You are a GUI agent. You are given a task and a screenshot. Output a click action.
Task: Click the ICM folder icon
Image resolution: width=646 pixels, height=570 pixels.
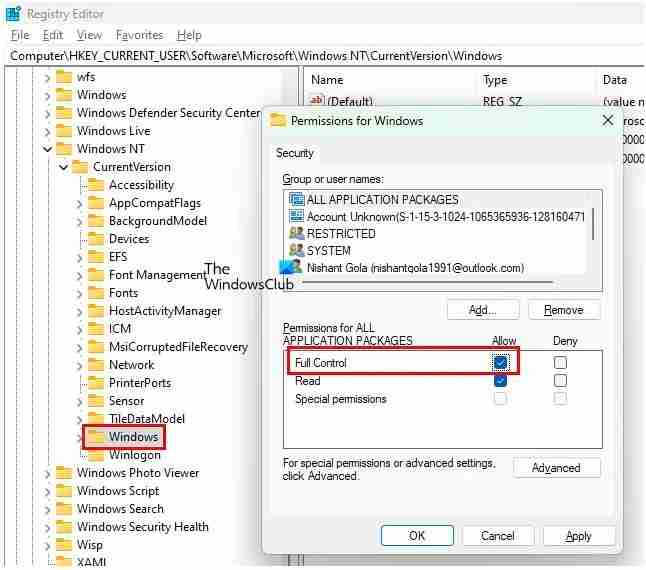tap(96, 329)
